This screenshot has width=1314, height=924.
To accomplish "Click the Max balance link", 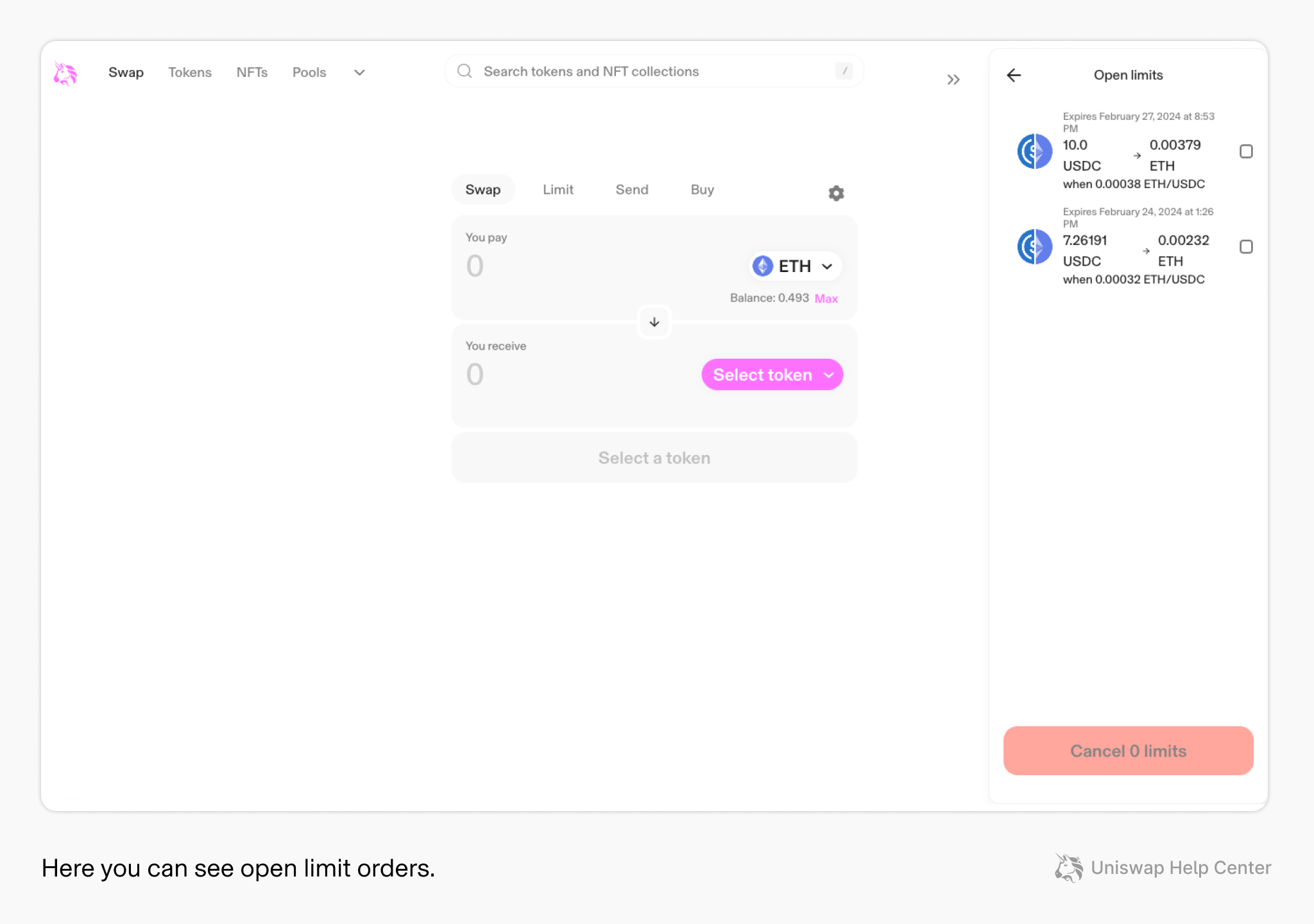I will [826, 298].
